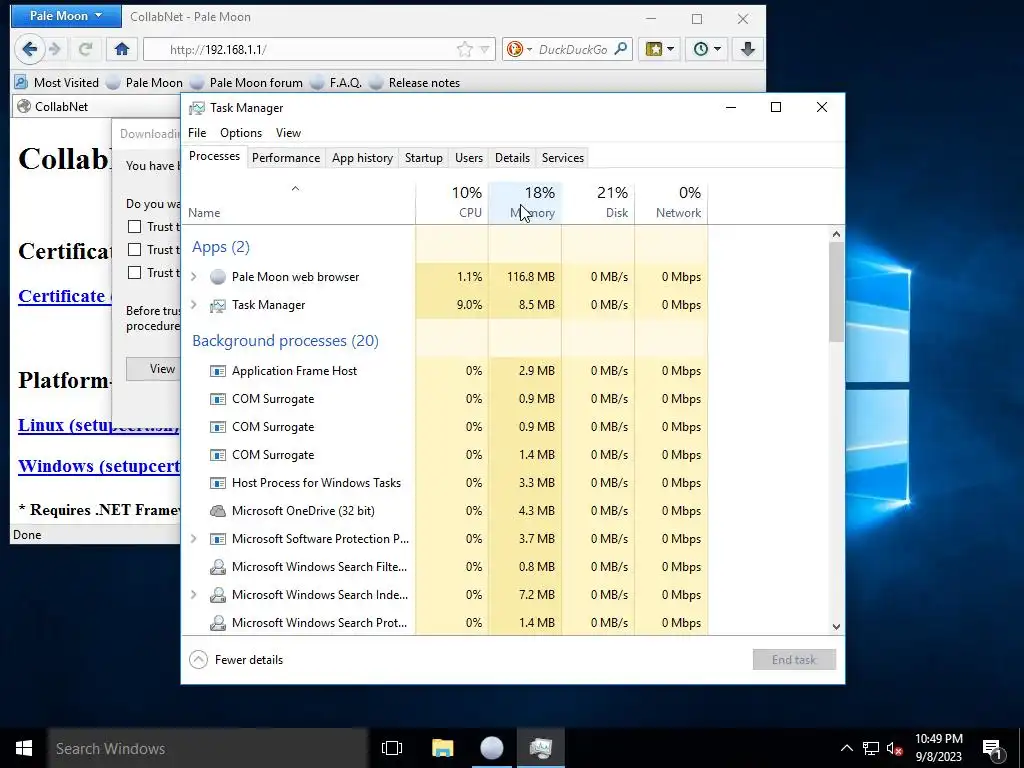Tick the third Trust checkbox in dialog
The height and width of the screenshot is (768, 1024).
click(135, 272)
